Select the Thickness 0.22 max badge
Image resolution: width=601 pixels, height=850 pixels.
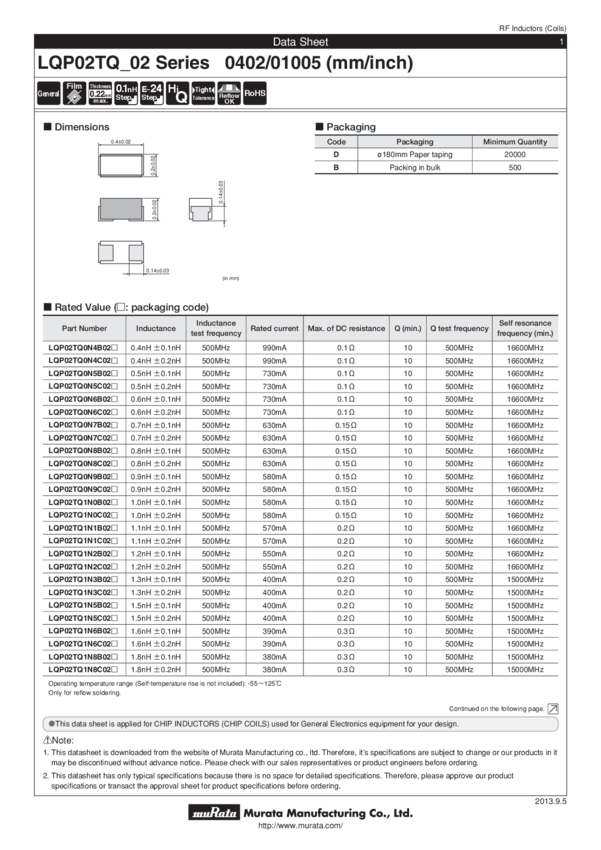[100, 93]
